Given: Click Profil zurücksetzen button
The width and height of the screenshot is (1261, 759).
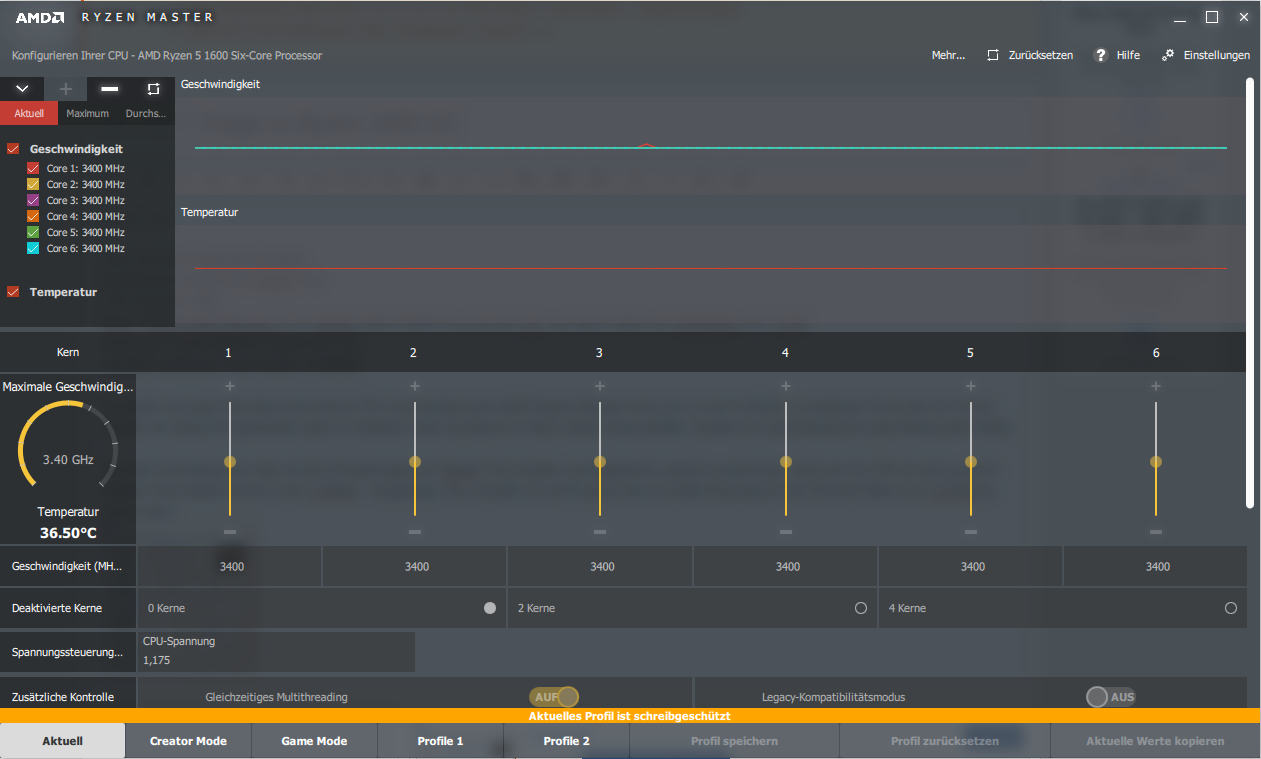Looking at the screenshot, I should (x=945, y=741).
